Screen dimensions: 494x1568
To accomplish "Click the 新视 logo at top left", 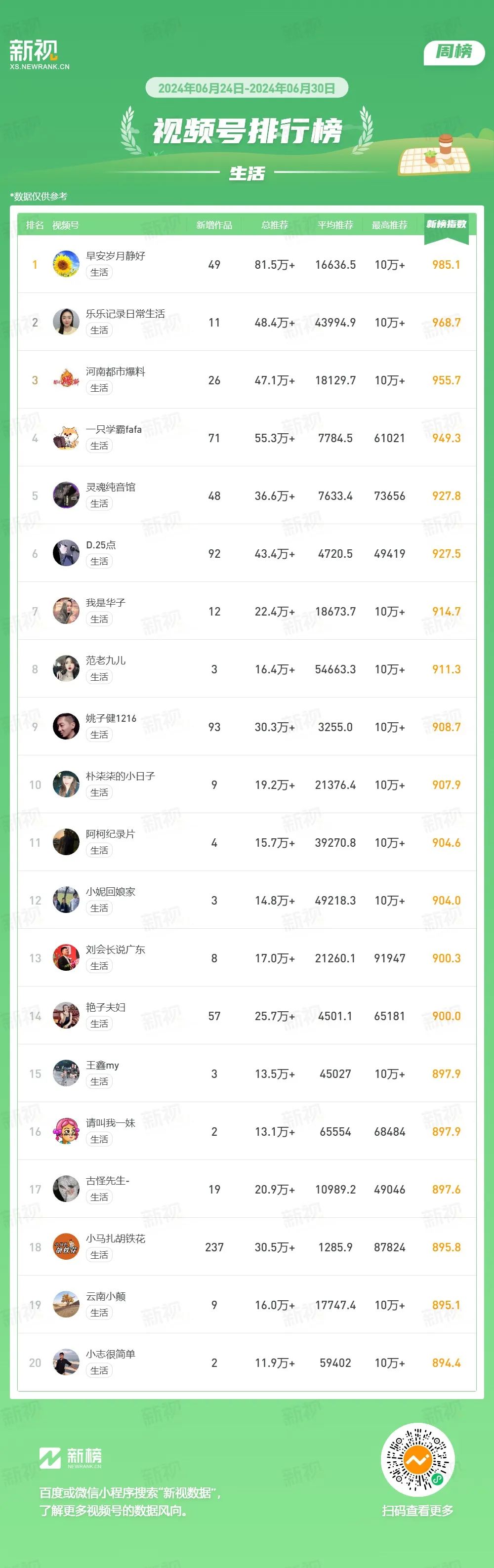I will [x=39, y=54].
